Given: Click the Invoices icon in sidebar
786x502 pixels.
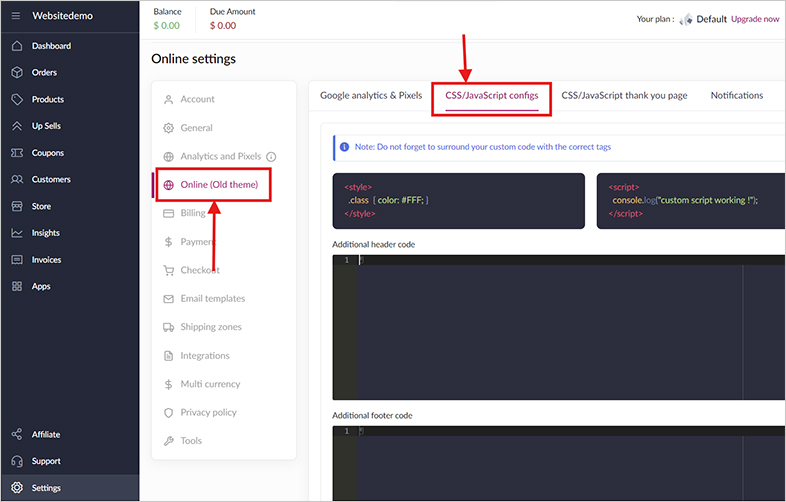Looking at the screenshot, I should point(17,260).
